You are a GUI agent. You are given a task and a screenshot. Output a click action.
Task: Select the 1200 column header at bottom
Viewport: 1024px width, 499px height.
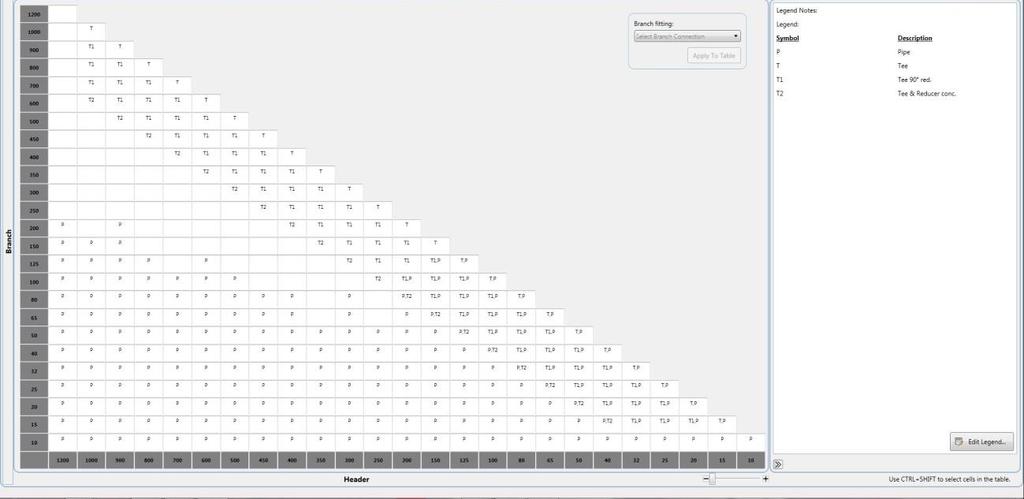(x=63, y=460)
